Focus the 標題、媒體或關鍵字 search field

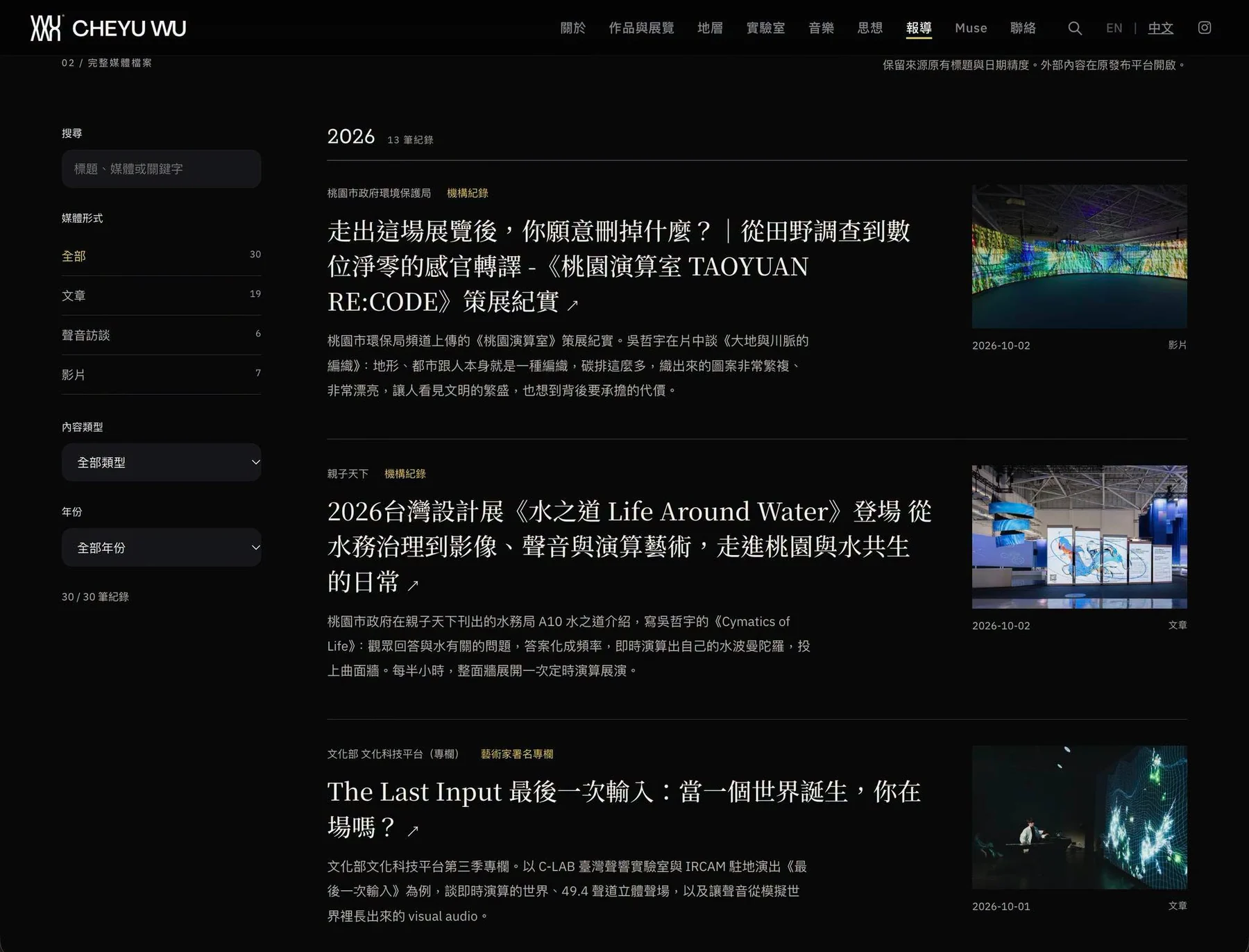coord(161,169)
